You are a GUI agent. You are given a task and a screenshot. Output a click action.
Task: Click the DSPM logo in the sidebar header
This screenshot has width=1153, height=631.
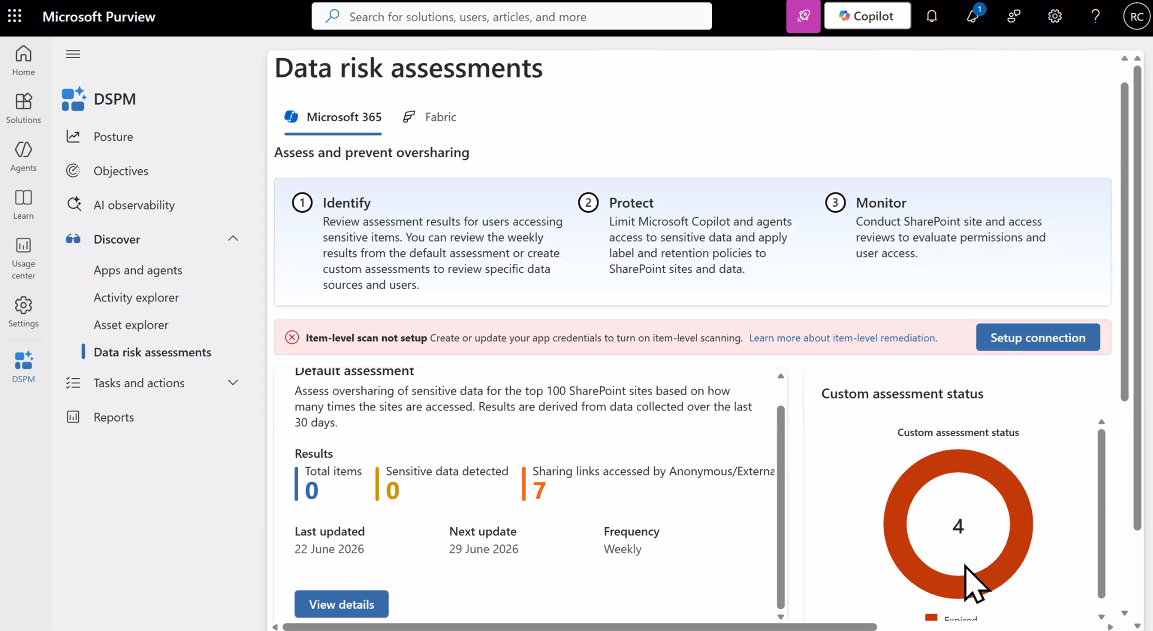(74, 99)
